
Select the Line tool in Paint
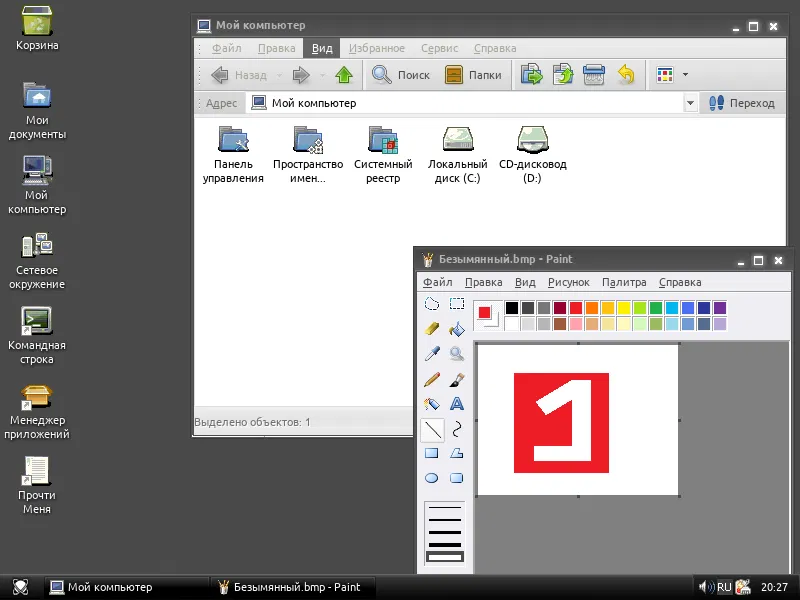(x=432, y=429)
